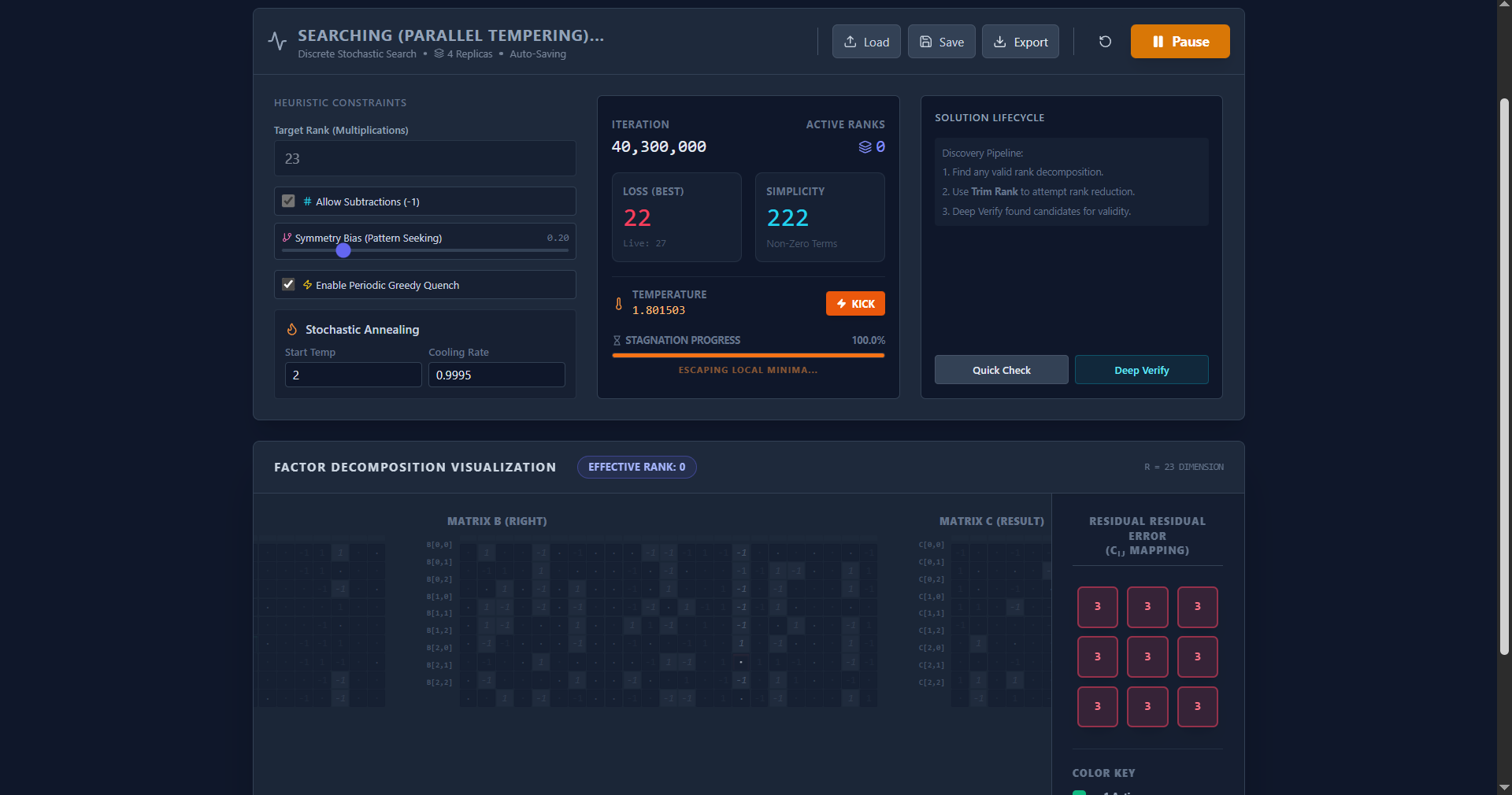This screenshot has height=795, width=1512.
Task: Disable Periodic Greedy Quench checkbox
Action: click(x=288, y=285)
